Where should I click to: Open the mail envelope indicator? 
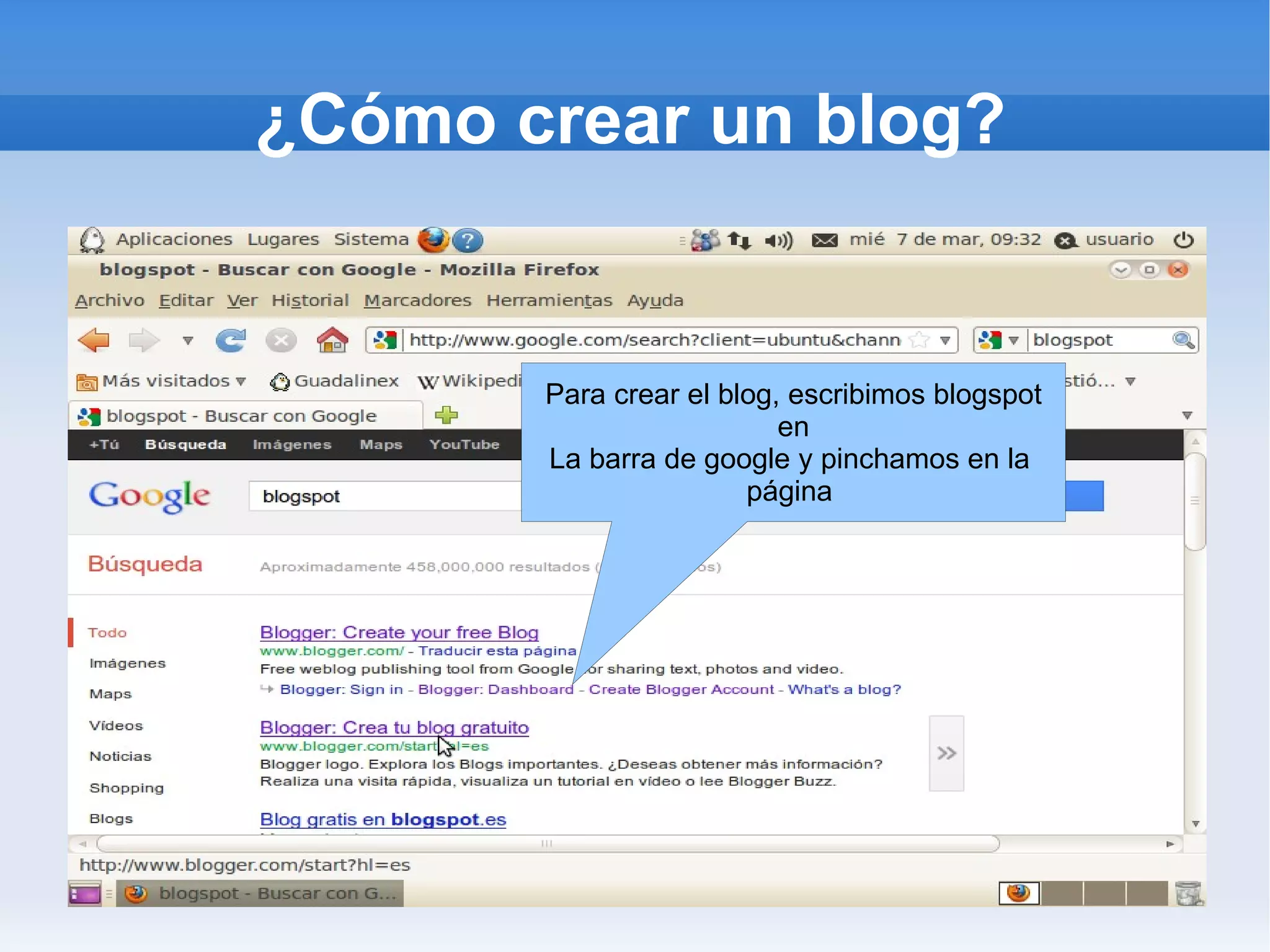[x=824, y=240]
